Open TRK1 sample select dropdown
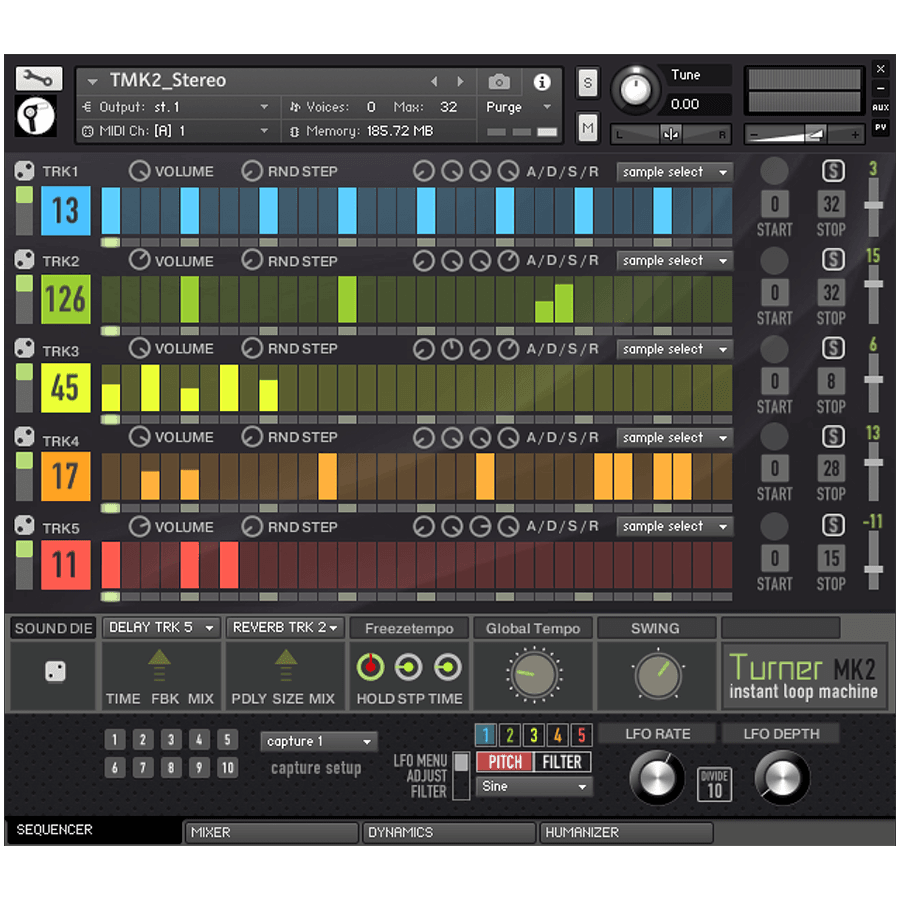Image resolution: width=900 pixels, height=900 pixels. [674, 172]
